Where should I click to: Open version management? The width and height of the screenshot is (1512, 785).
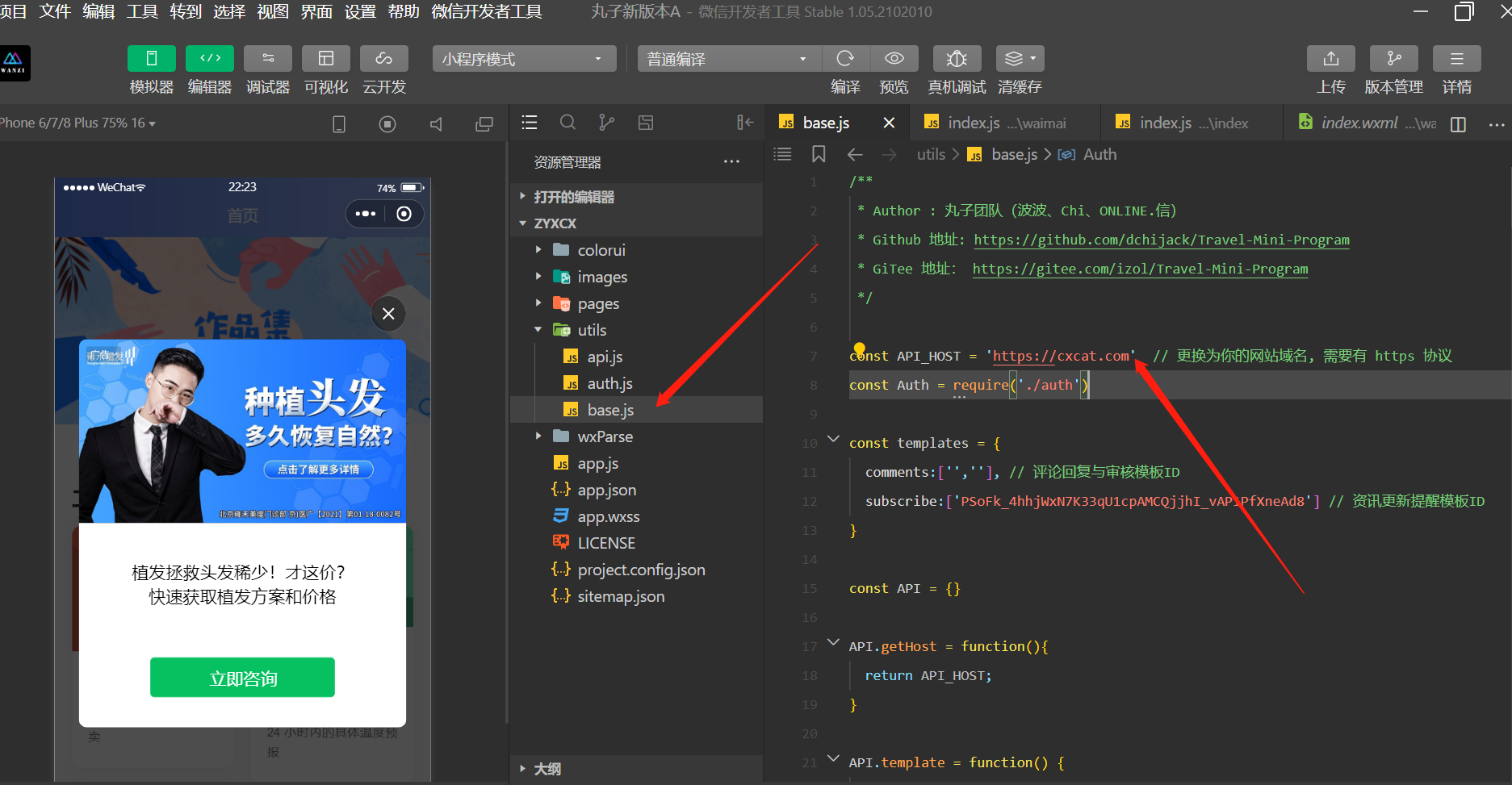(1394, 59)
